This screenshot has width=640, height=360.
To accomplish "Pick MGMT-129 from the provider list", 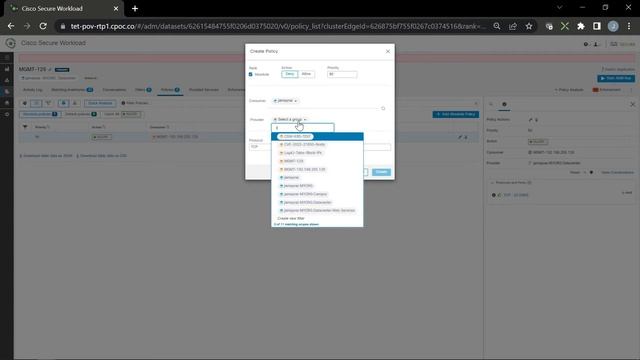I will click(291, 161).
